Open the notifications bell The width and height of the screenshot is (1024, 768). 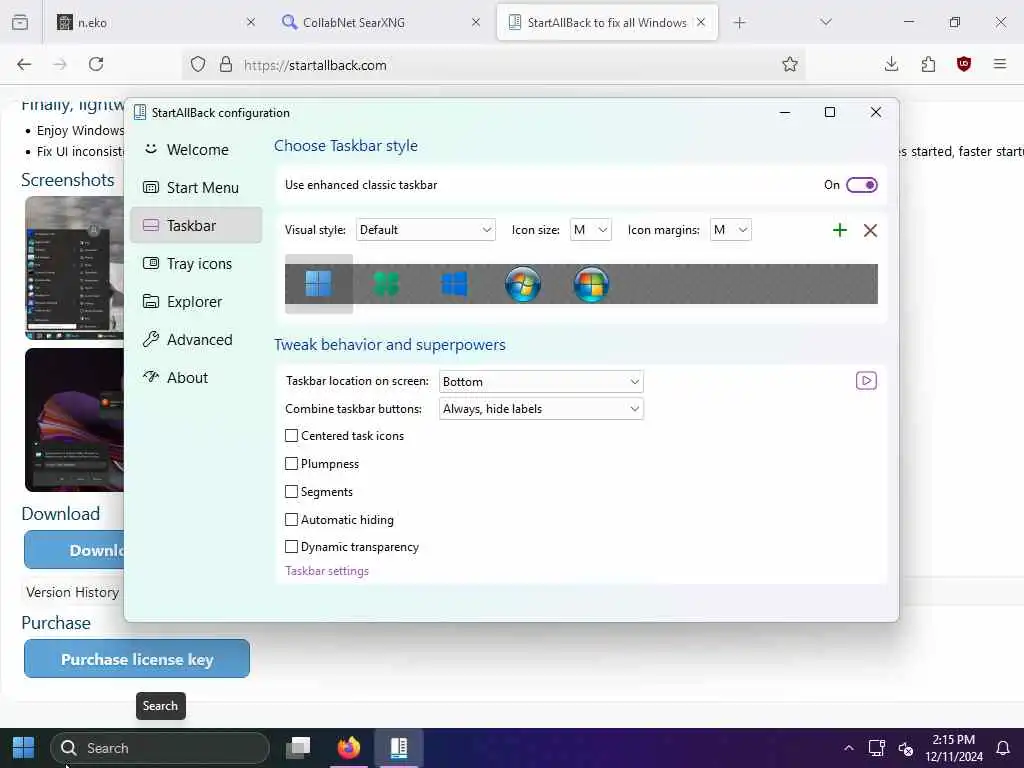point(1003,748)
